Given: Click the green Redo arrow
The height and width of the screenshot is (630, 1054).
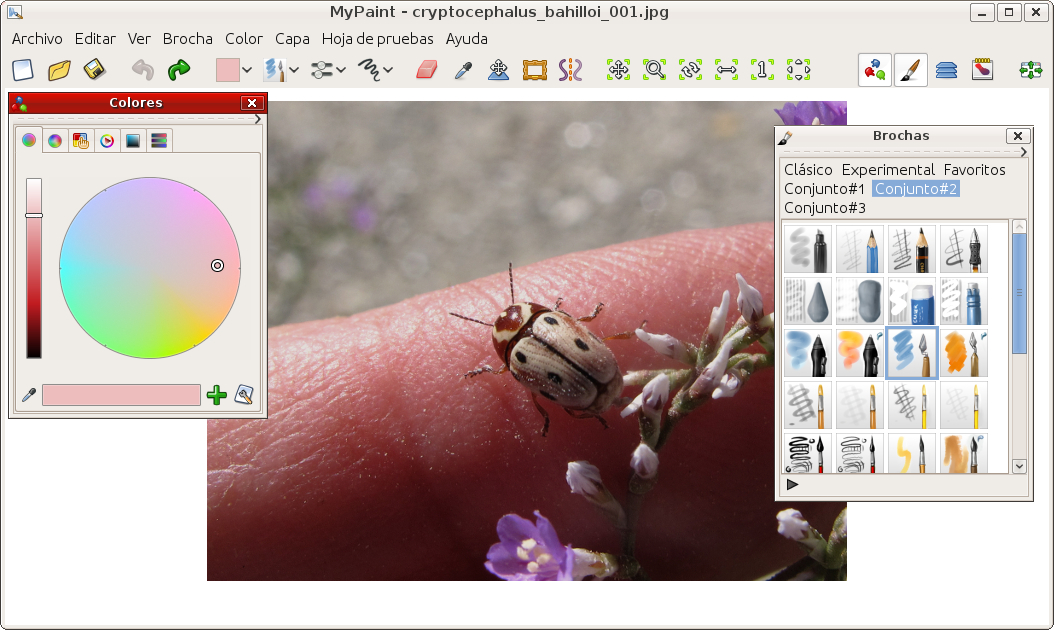Looking at the screenshot, I should [179, 70].
